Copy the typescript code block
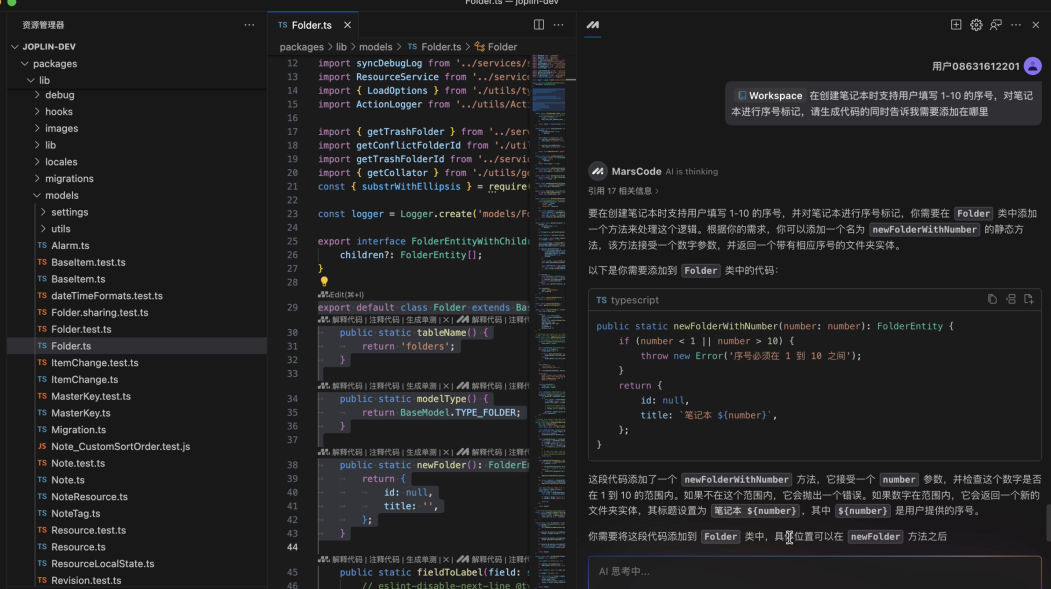 click(x=992, y=299)
